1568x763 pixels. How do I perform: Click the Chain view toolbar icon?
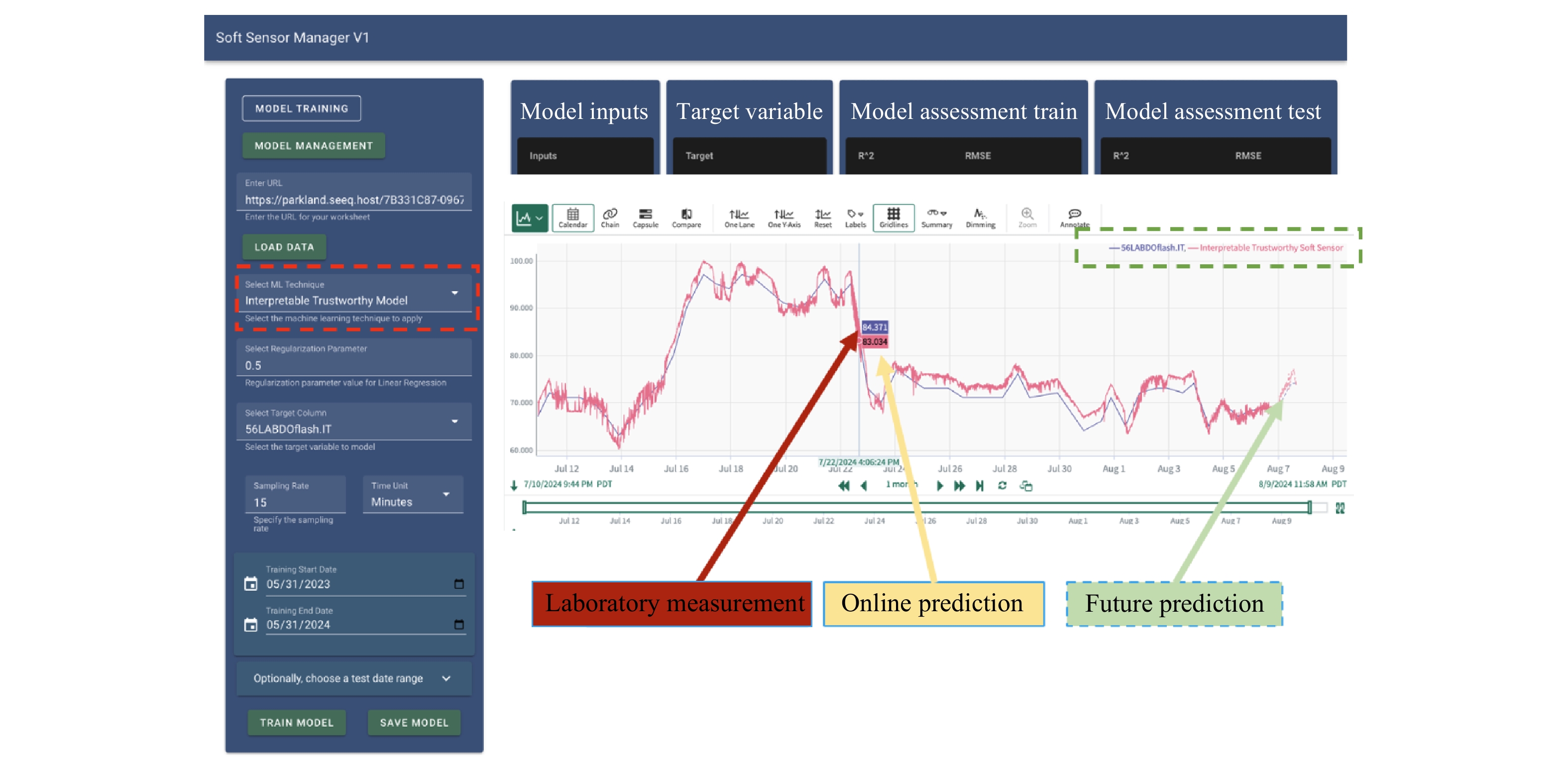click(609, 217)
